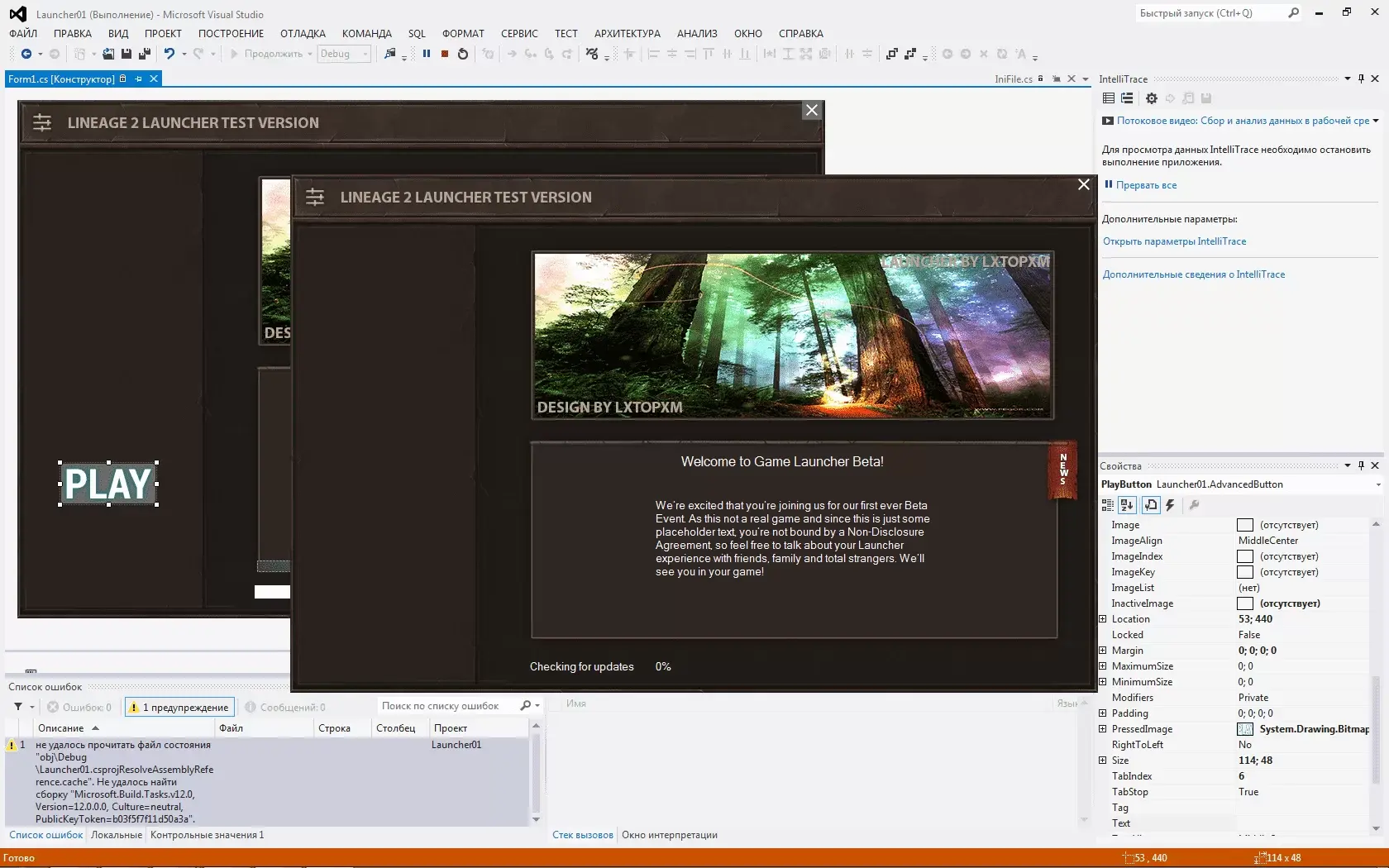The width and height of the screenshot is (1389, 868).
Task: Save the current file with single floppy icon
Action: 126,54
